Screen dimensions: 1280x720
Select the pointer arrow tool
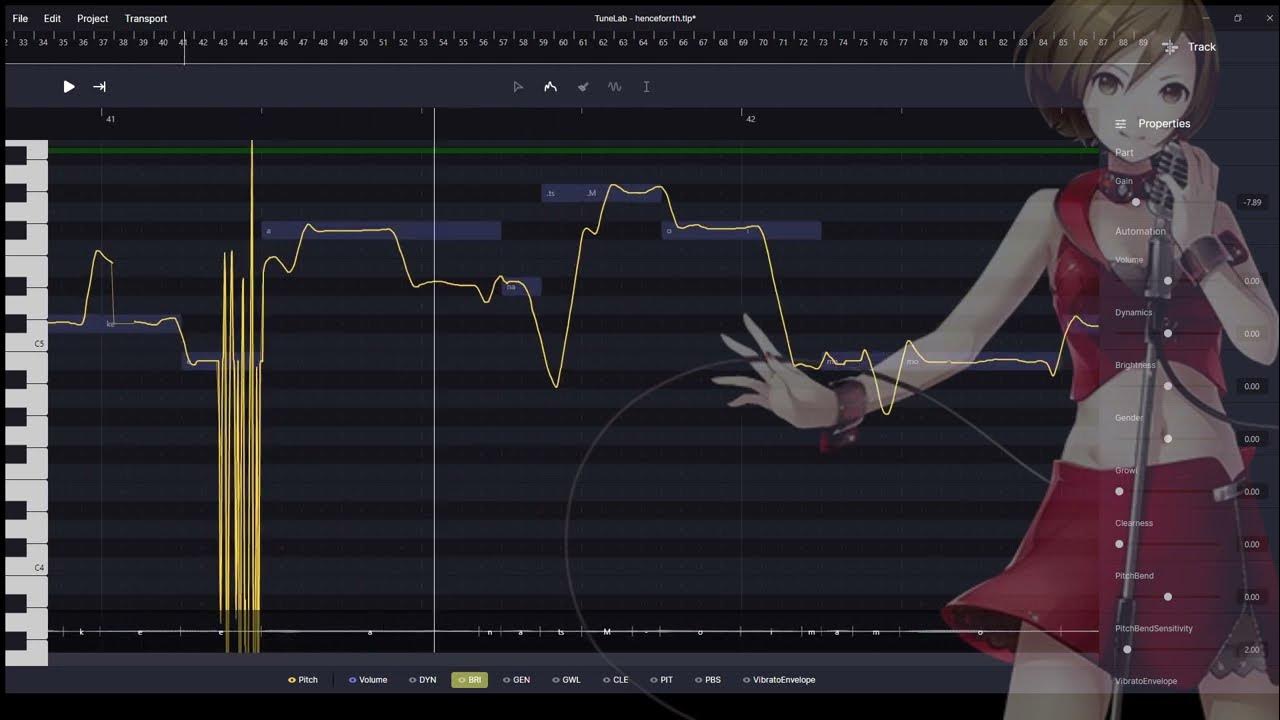pos(518,87)
